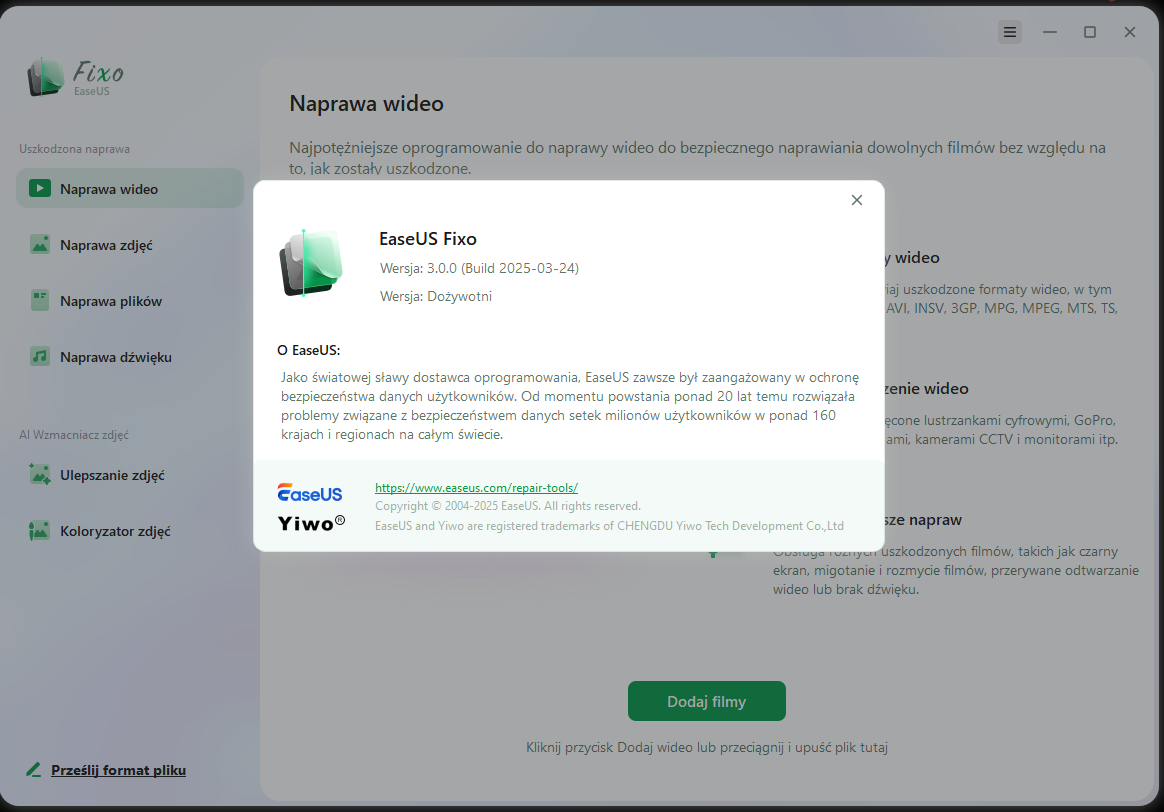
Task: Select the Ulepszanie zdjęć sidebar item
Action: [x=130, y=475]
